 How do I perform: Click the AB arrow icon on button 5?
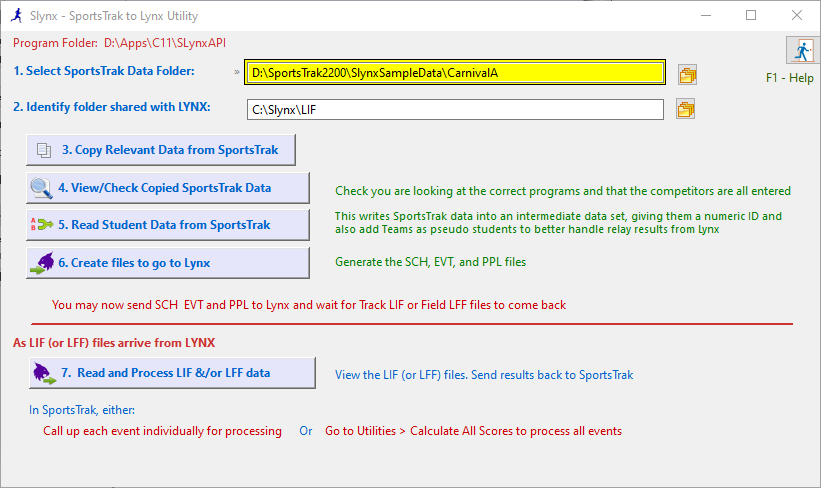click(x=42, y=225)
